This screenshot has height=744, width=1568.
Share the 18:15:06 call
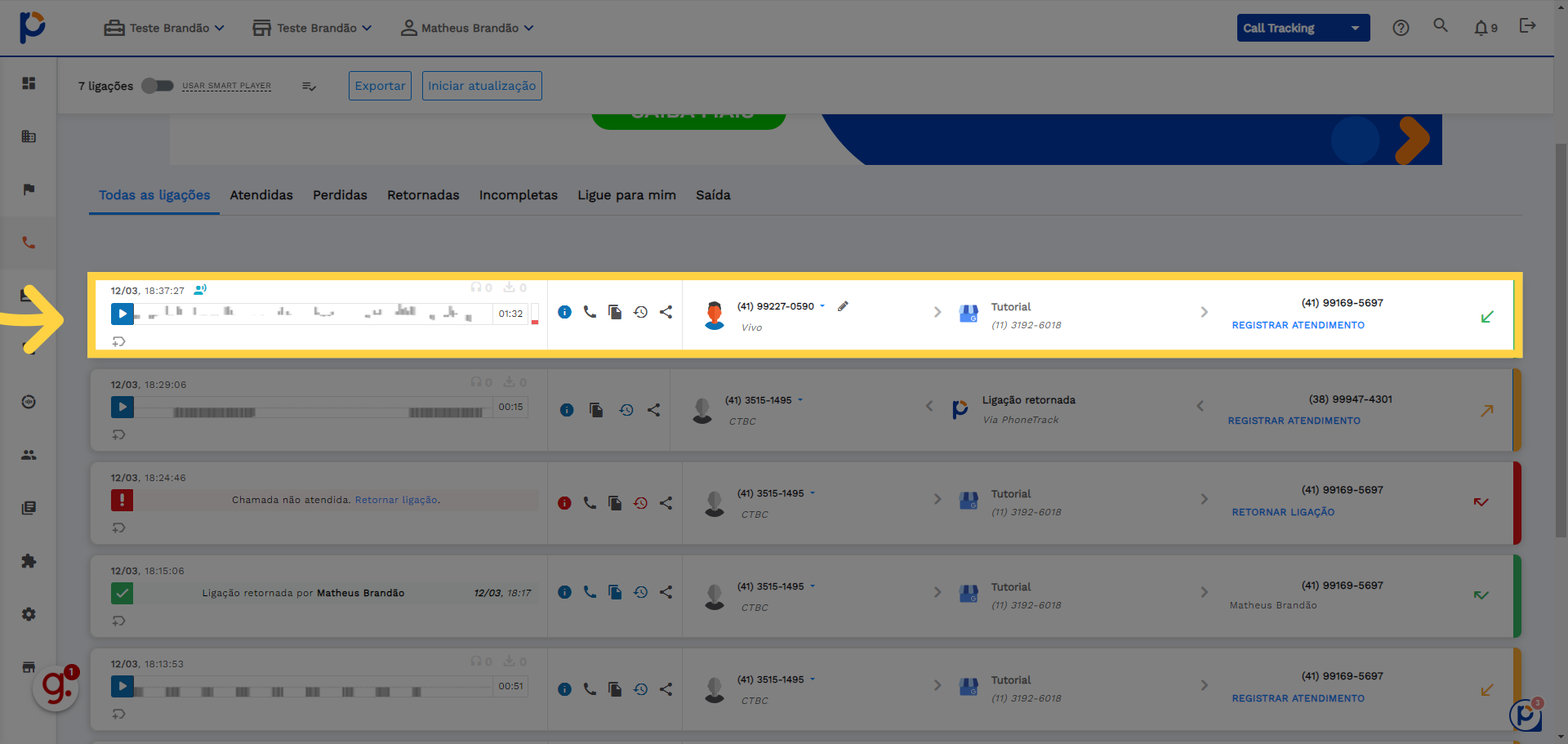(666, 592)
